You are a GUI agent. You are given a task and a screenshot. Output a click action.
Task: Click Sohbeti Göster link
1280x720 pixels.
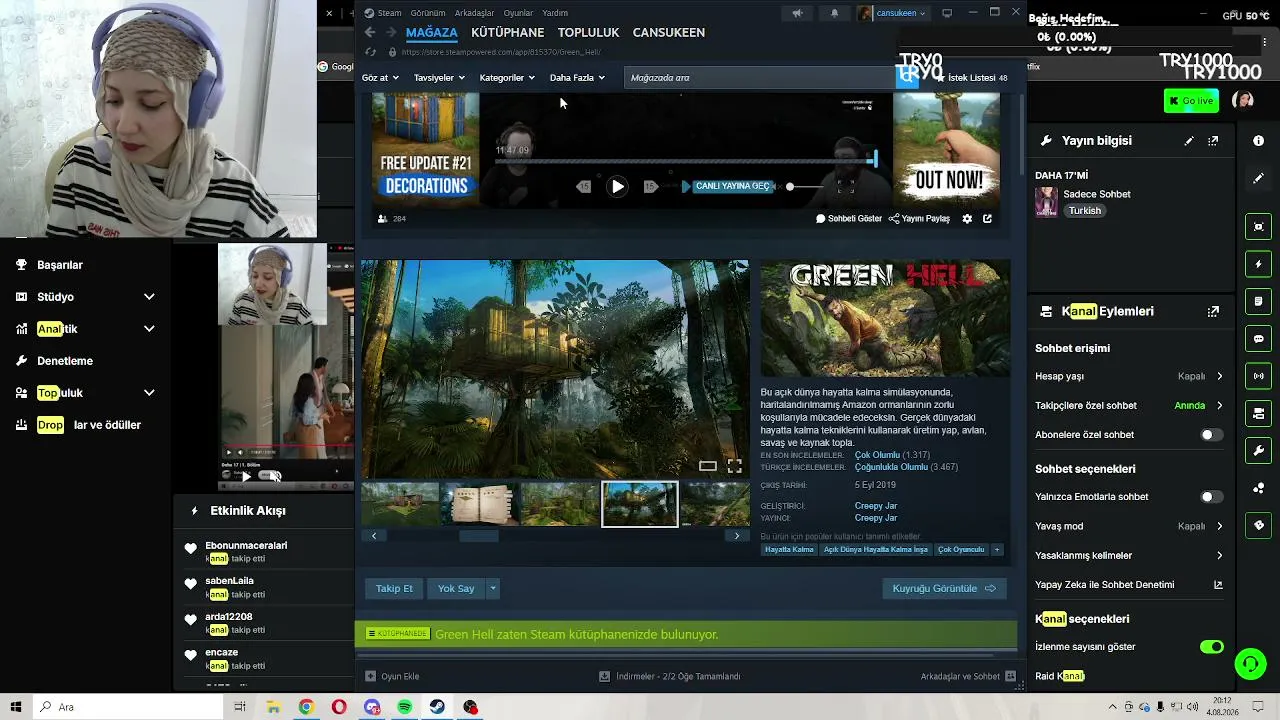click(849, 218)
